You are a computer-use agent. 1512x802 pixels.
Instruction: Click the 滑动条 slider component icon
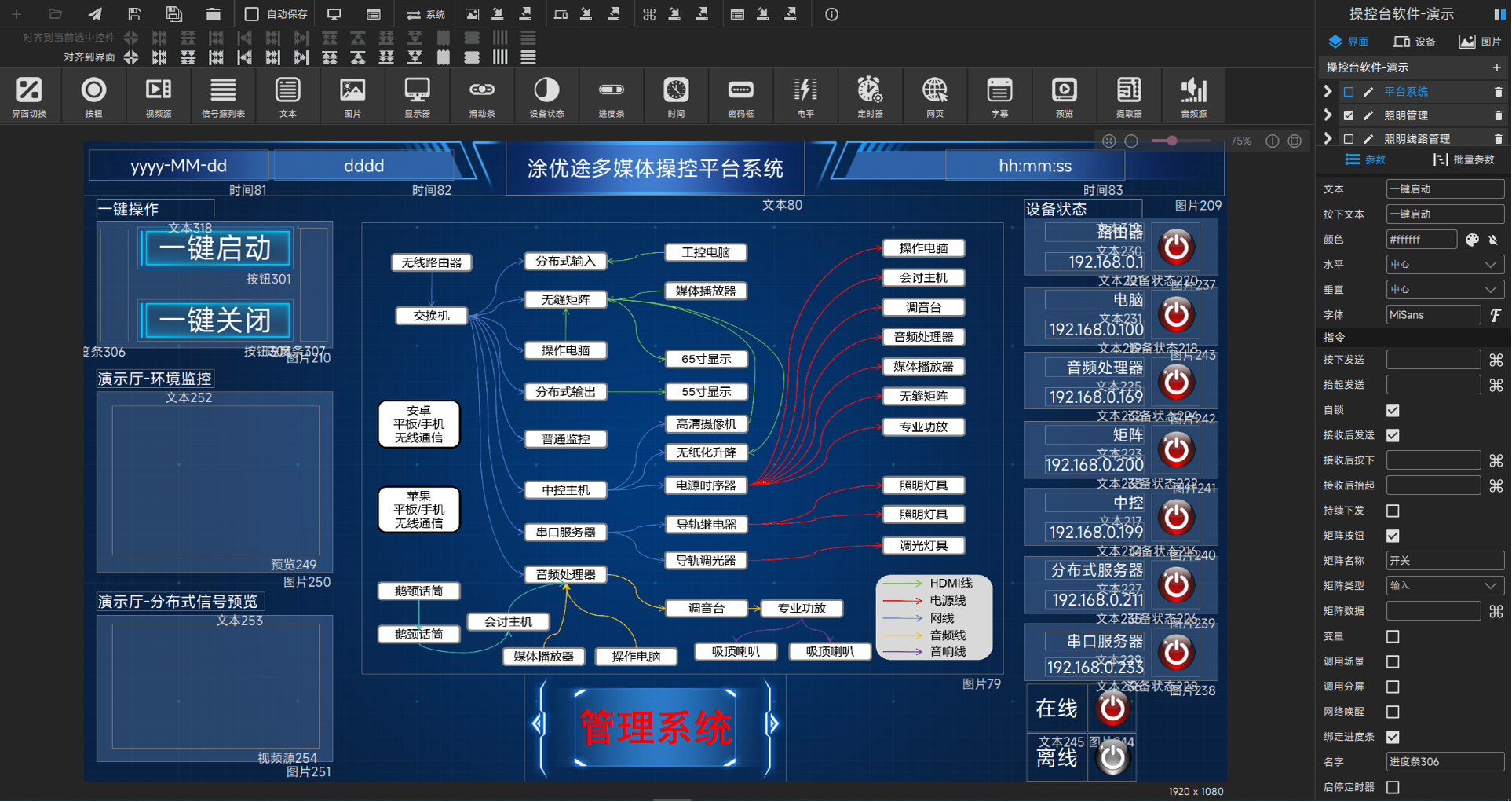481,97
